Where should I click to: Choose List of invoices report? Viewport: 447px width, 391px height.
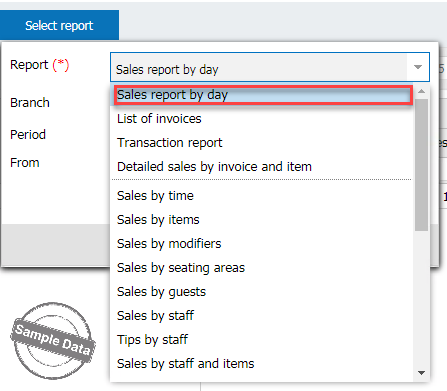[x=262, y=119]
